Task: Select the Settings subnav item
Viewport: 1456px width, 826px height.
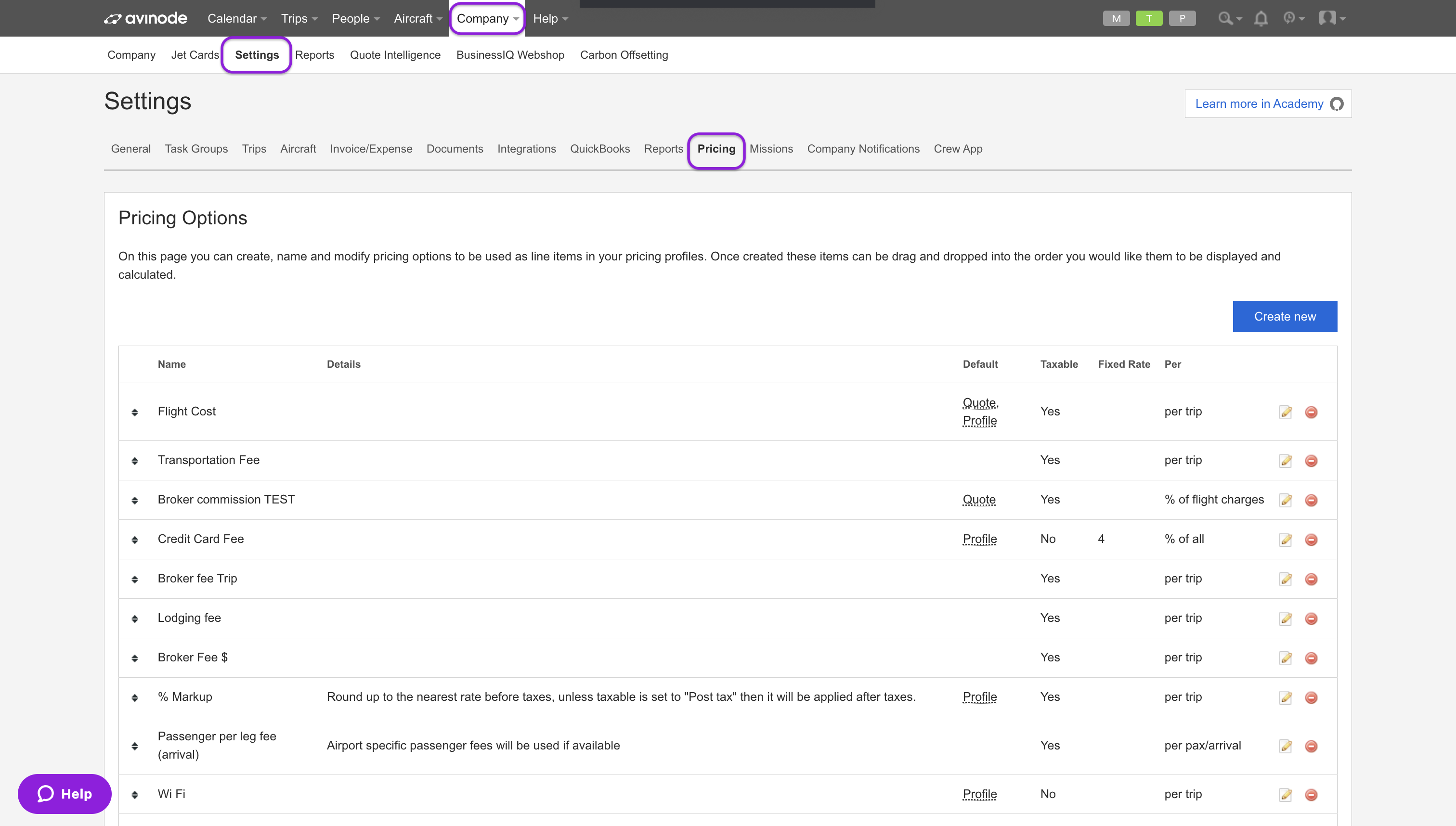Action: (257, 55)
